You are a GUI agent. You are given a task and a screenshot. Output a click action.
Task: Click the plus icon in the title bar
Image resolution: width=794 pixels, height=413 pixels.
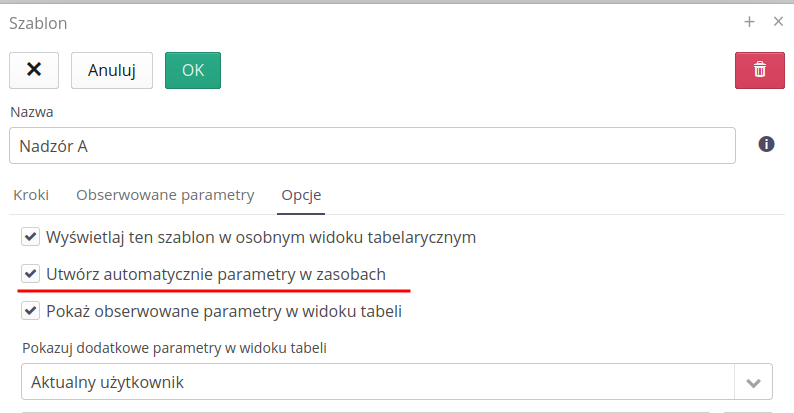(749, 22)
